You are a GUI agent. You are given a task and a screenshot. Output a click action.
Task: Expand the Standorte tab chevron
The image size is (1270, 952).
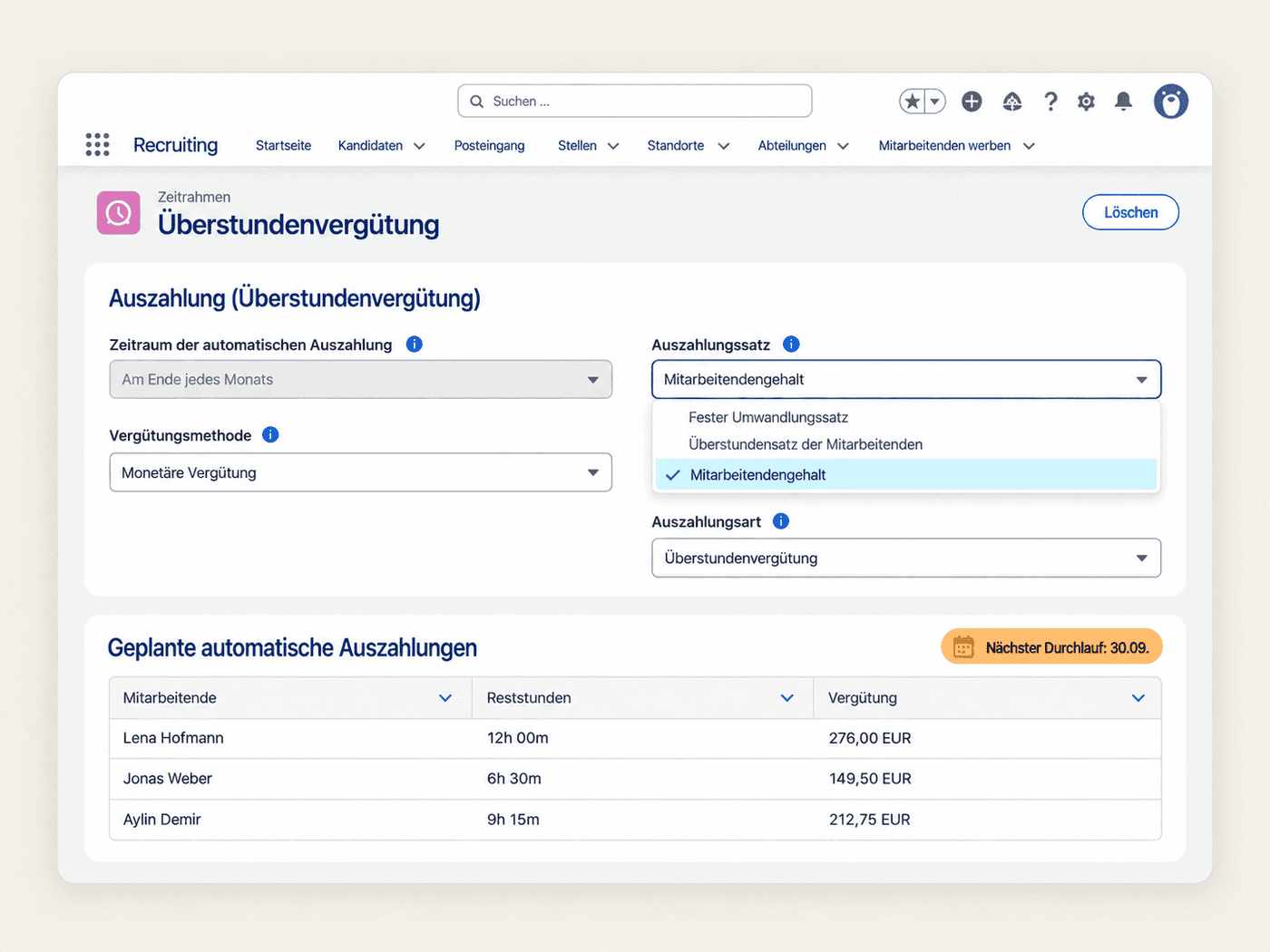pyautogui.click(x=723, y=146)
